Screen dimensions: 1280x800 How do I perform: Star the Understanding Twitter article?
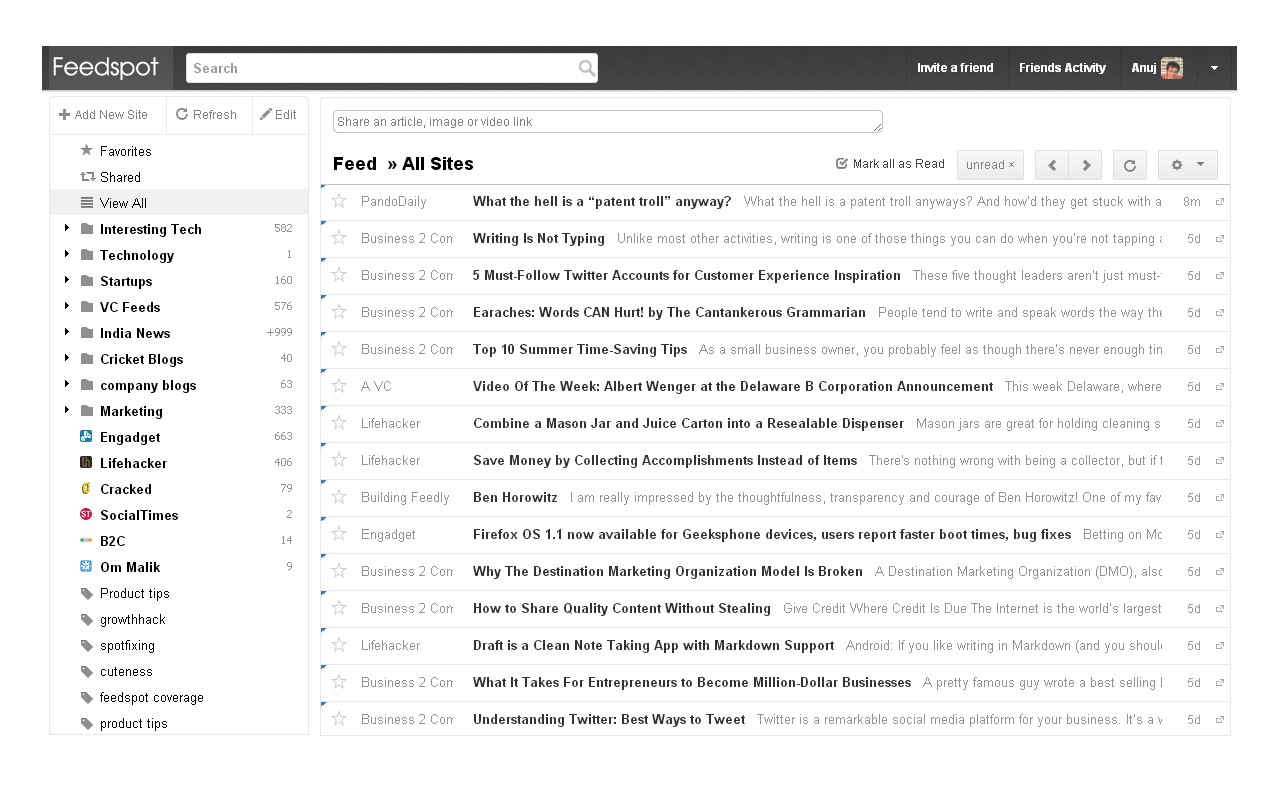(x=339, y=719)
